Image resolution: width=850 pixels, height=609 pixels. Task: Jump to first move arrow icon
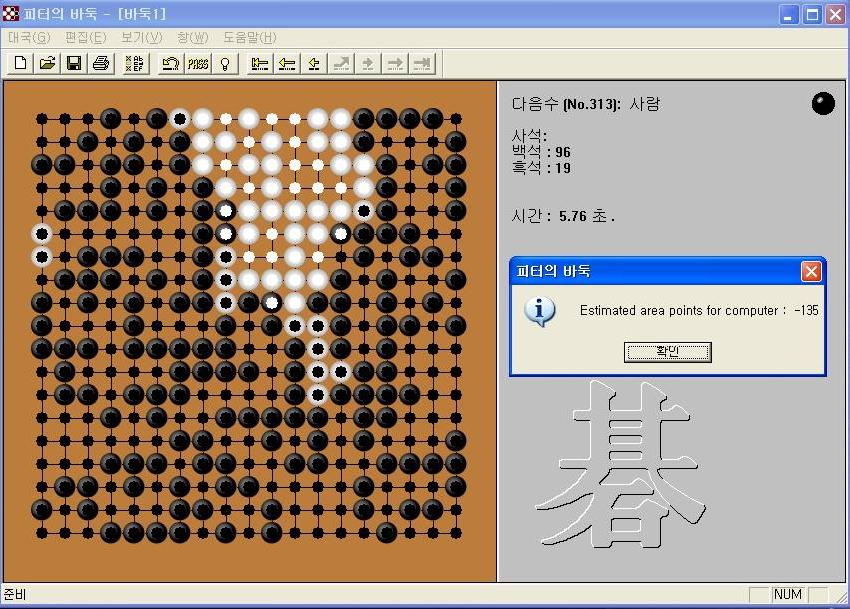click(x=260, y=64)
